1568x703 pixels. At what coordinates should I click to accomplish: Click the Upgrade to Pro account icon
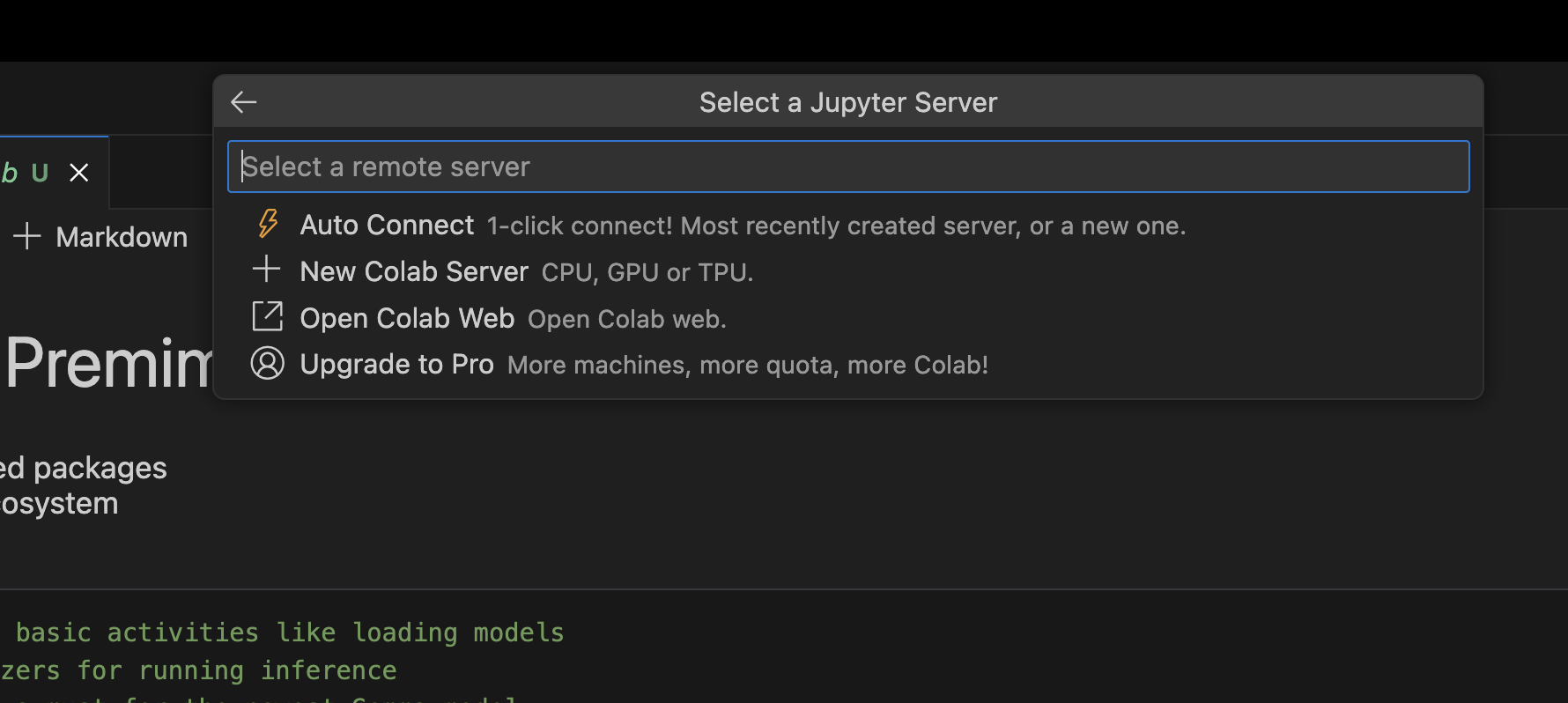(x=267, y=363)
